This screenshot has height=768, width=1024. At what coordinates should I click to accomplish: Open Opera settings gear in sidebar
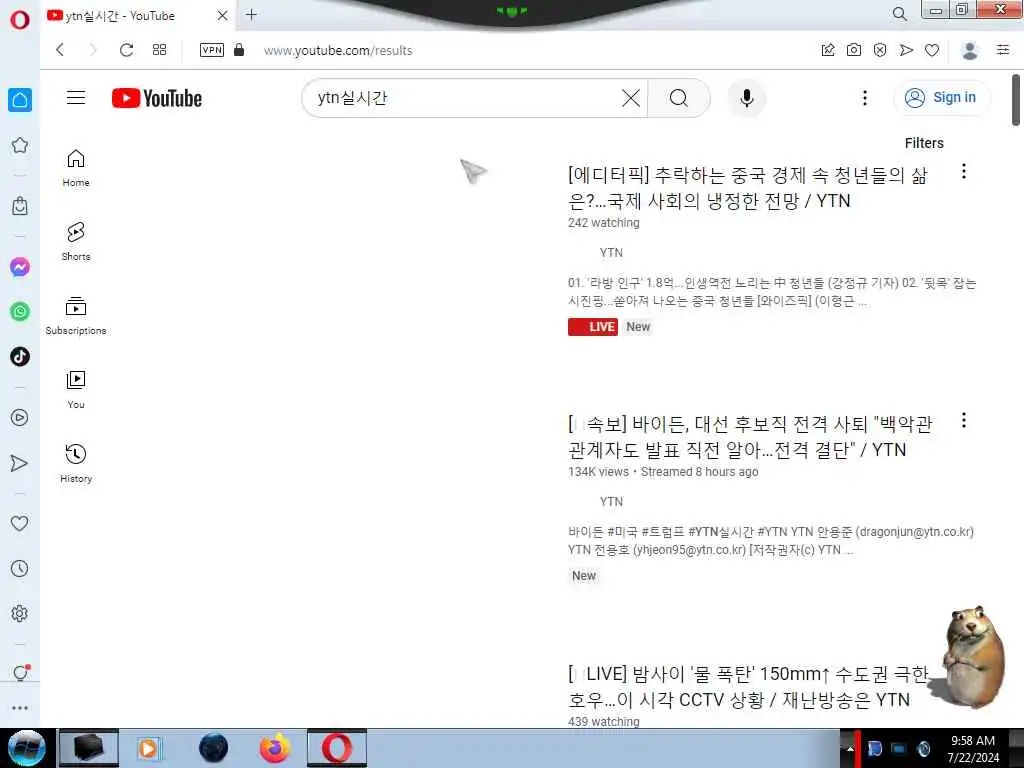(x=20, y=613)
